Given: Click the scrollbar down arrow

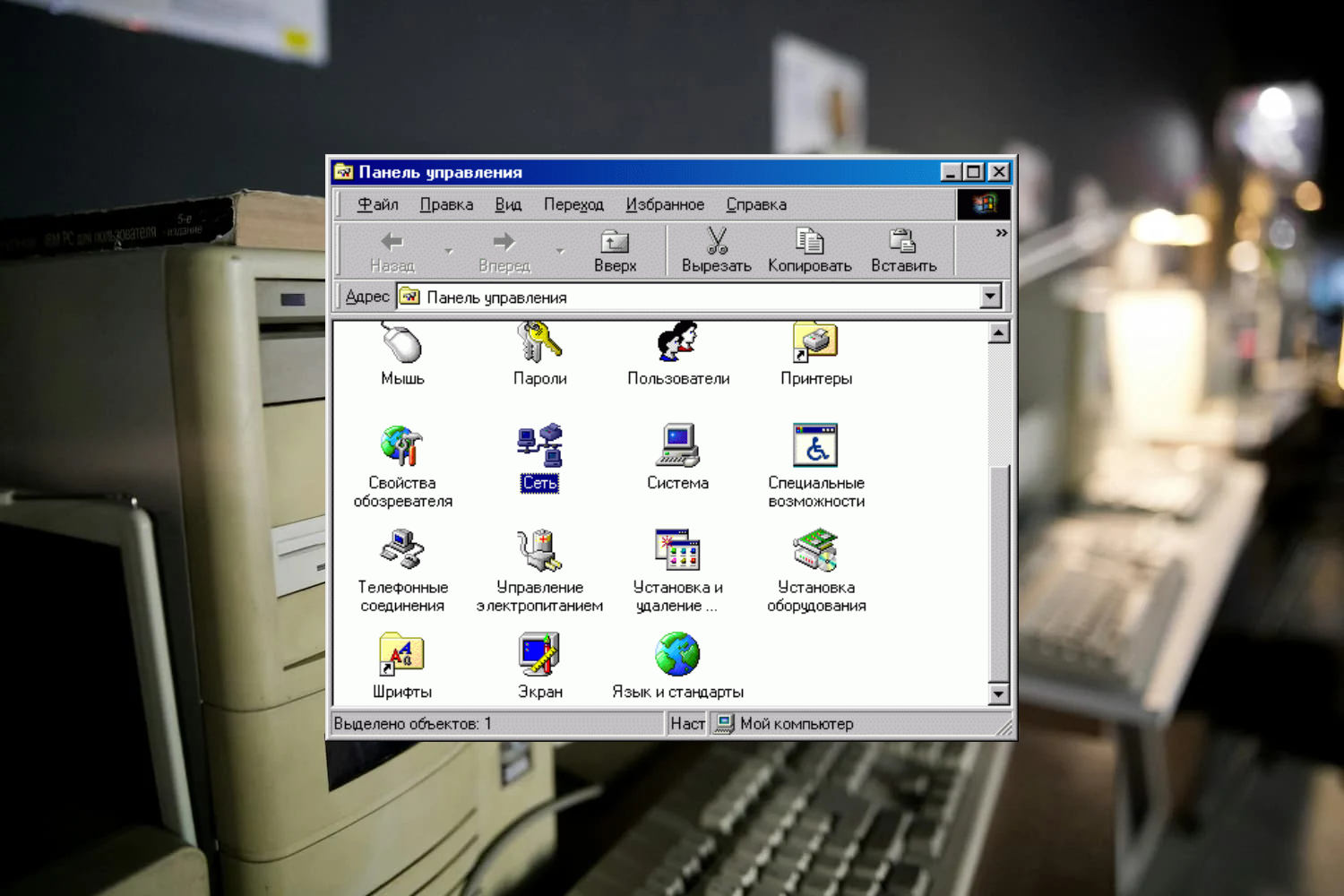Looking at the screenshot, I should coord(999,694).
